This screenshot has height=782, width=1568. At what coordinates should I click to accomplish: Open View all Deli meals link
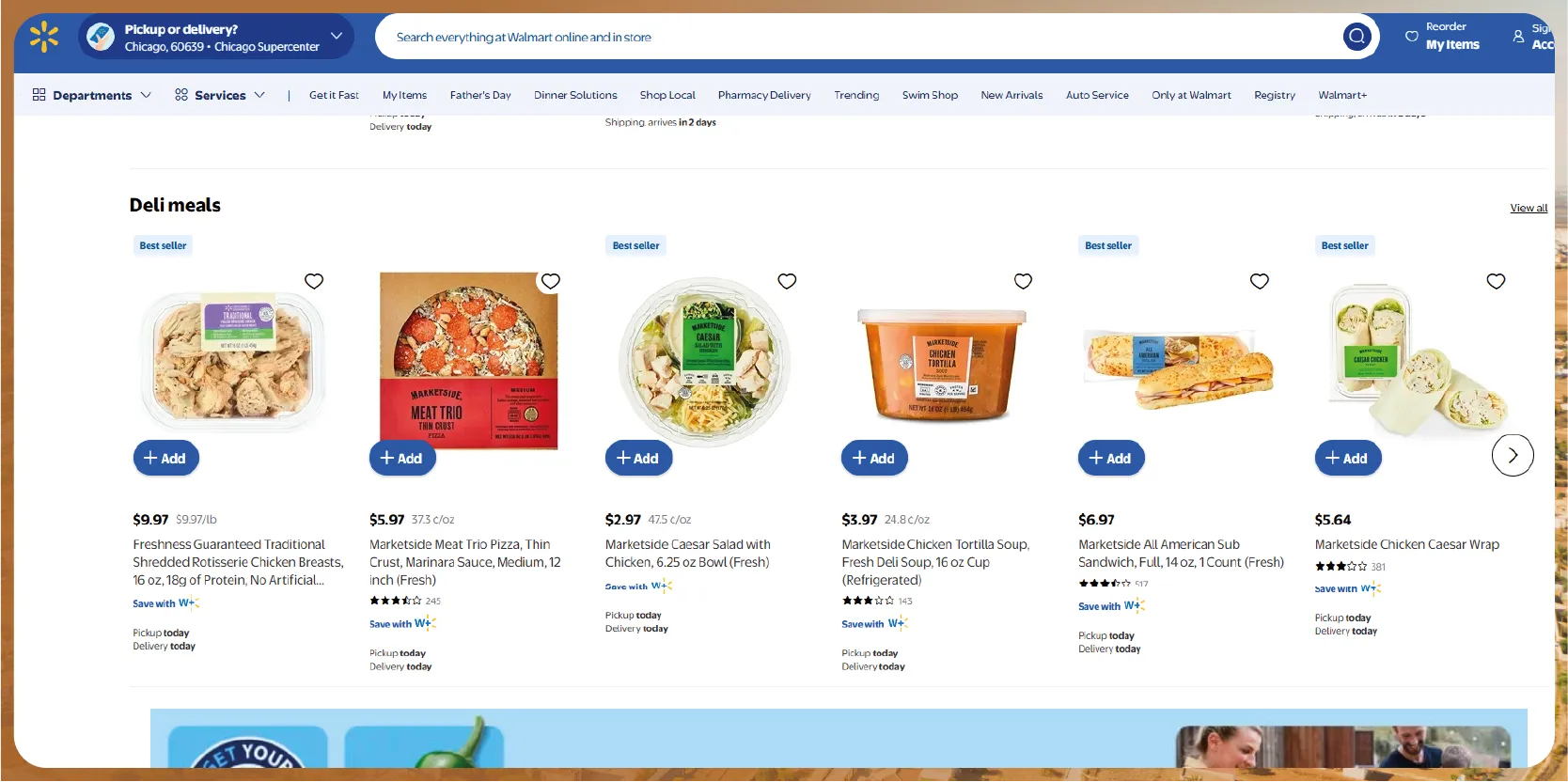click(x=1529, y=208)
